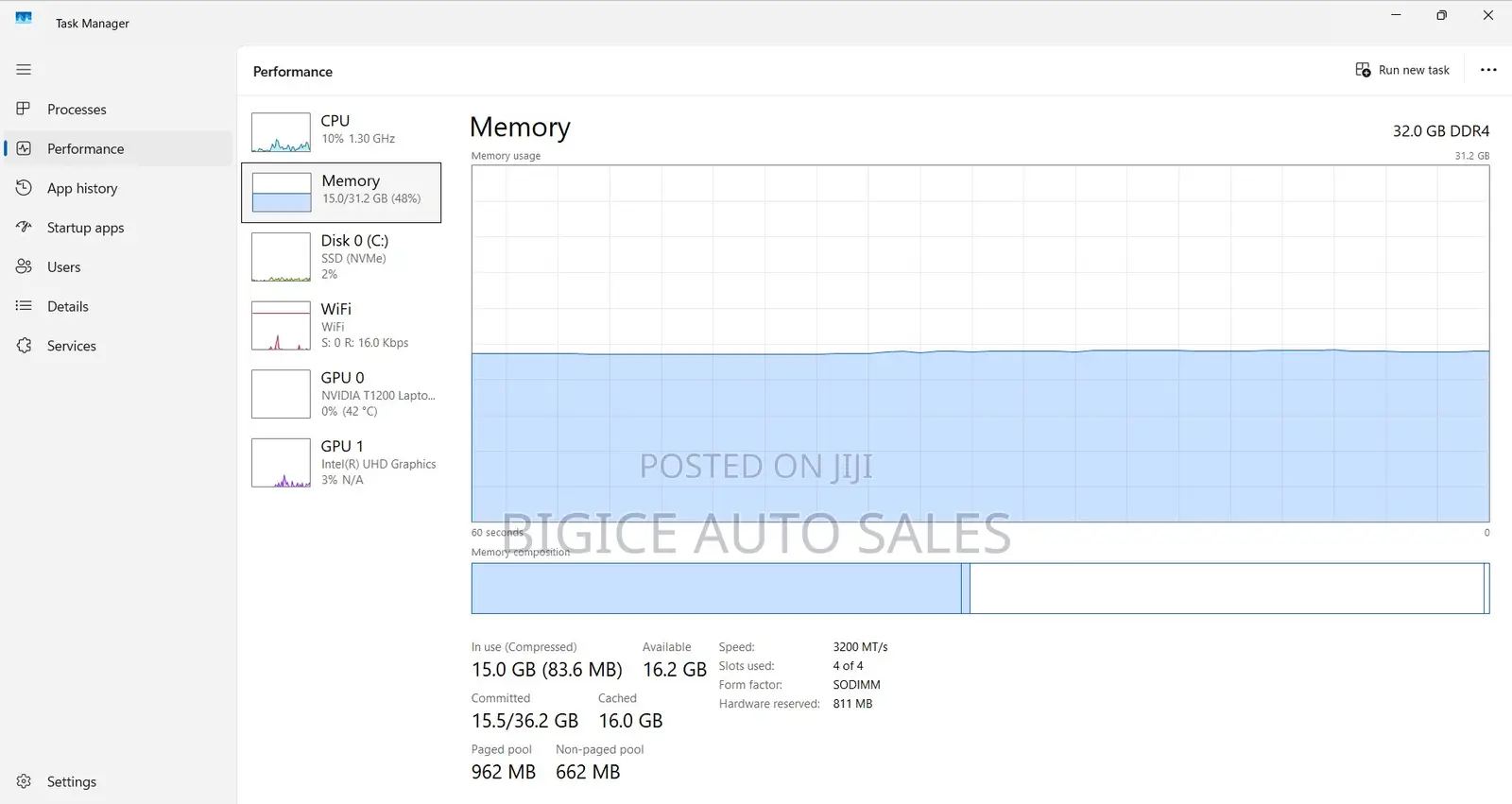Image resolution: width=1512 pixels, height=804 pixels.
Task: Select the CPU performance graph thumbnail
Action: [281, 132]
